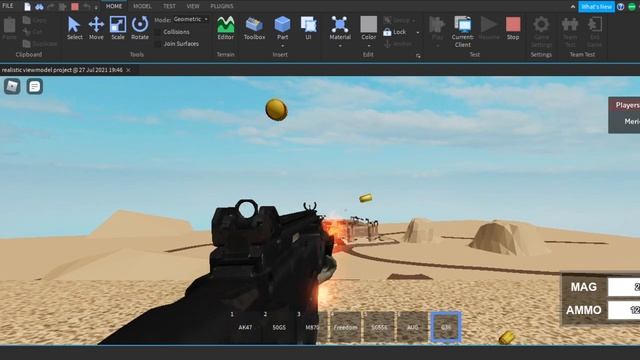Click the MAG value field
The image size is (640, 360).
624,287
